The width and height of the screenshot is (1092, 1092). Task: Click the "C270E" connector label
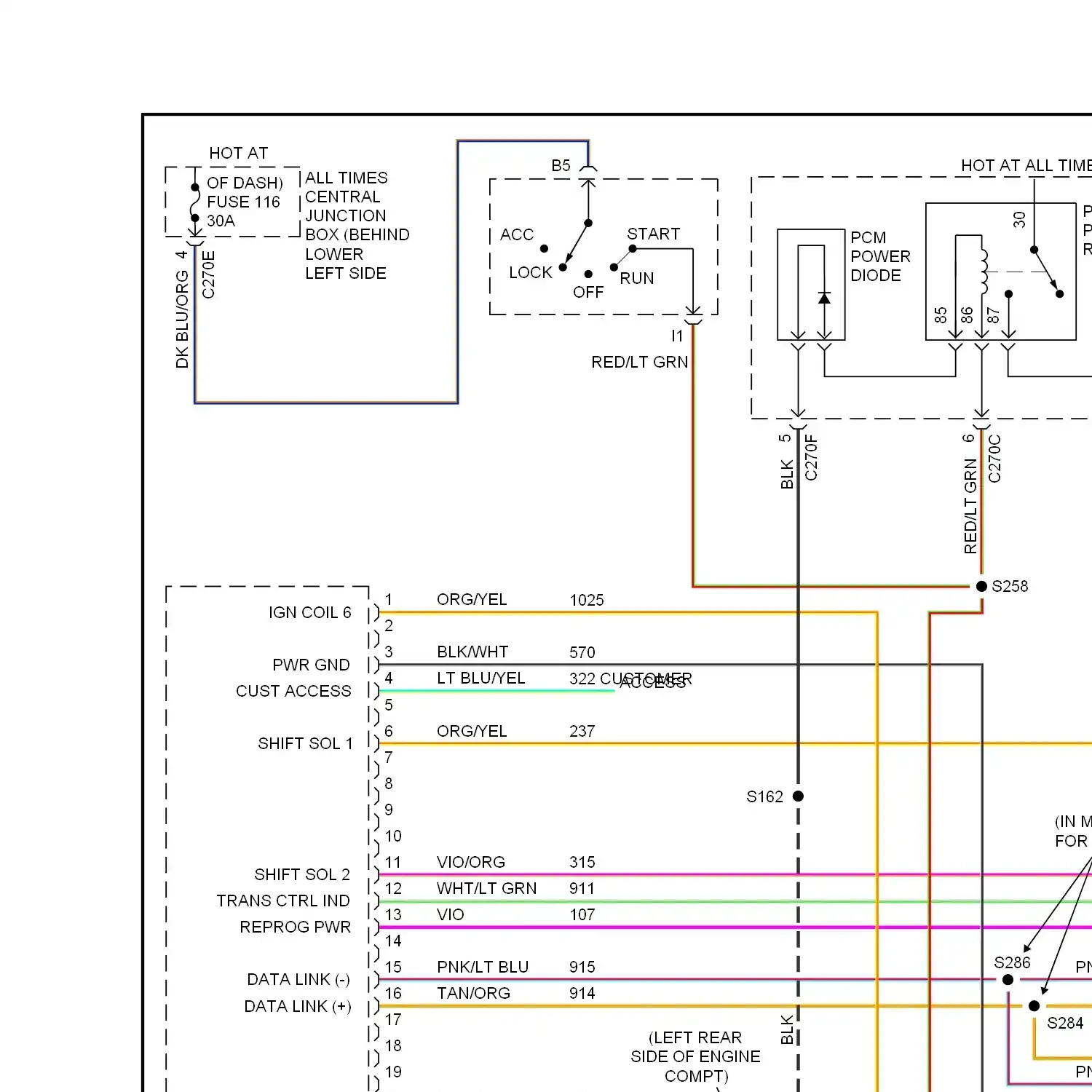click(x=208, y=274)
